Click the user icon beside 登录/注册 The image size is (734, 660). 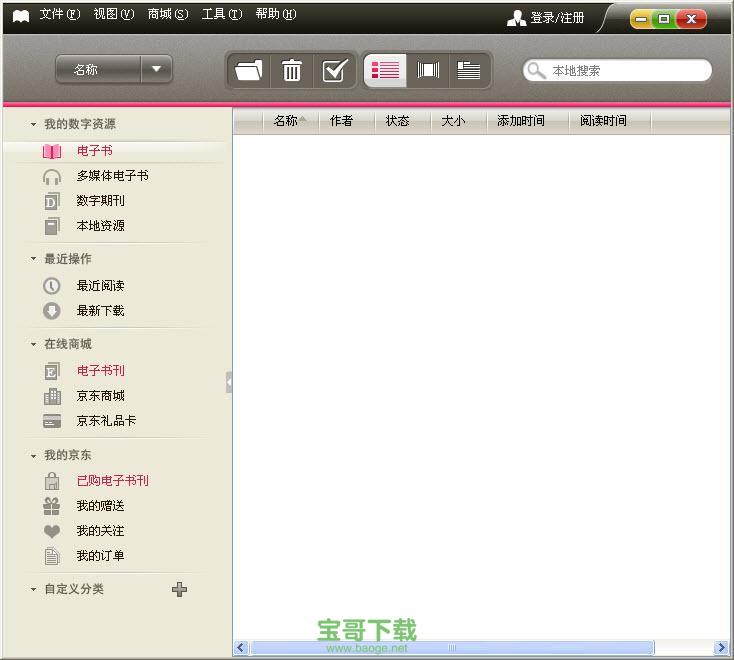(x=516, y=18)
